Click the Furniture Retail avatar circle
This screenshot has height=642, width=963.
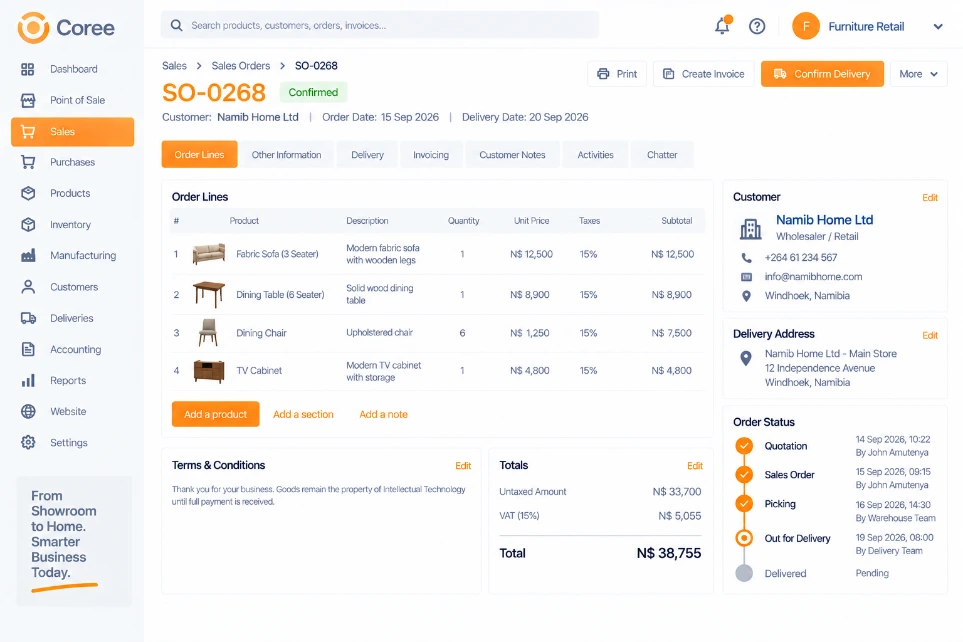[806, 26]
